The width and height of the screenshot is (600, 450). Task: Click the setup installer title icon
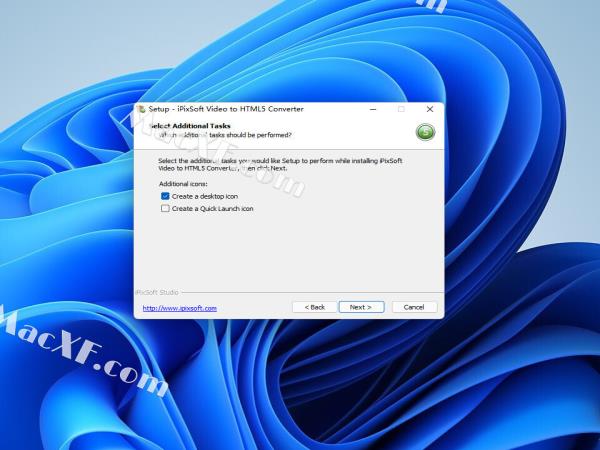(x=141, y=109)
